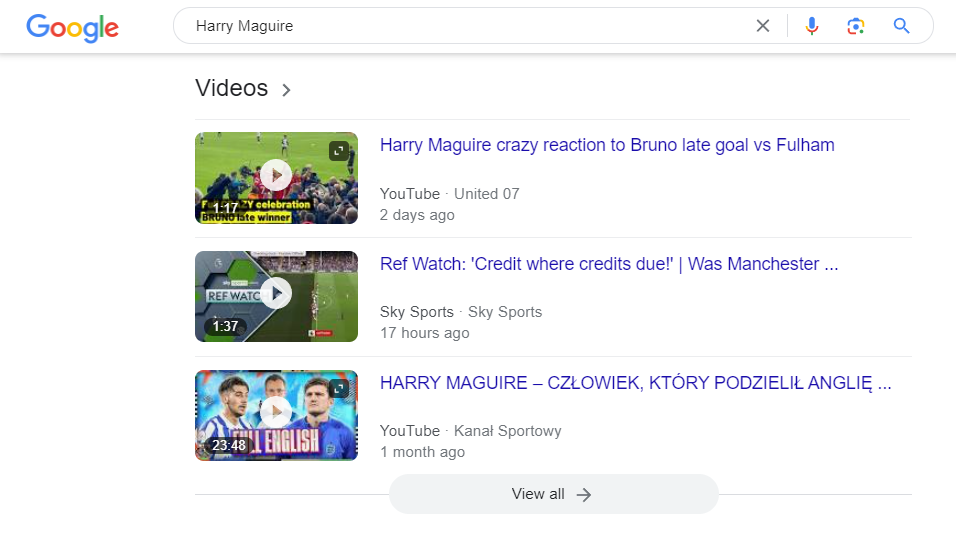Open the 'Ref Watch: Credit where credits due' link
956x535 pixels.
pyautogui.click(x=609, y=264)
